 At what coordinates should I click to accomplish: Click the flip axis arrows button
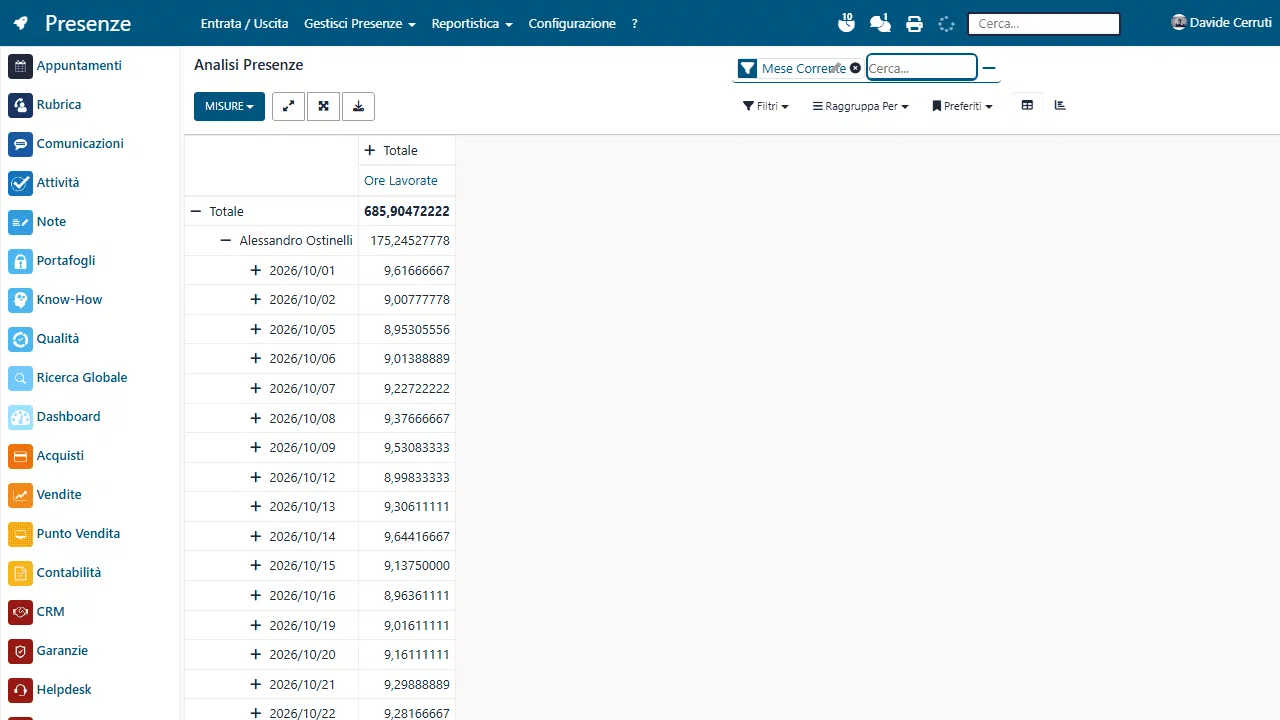click(x=288, y=106)
